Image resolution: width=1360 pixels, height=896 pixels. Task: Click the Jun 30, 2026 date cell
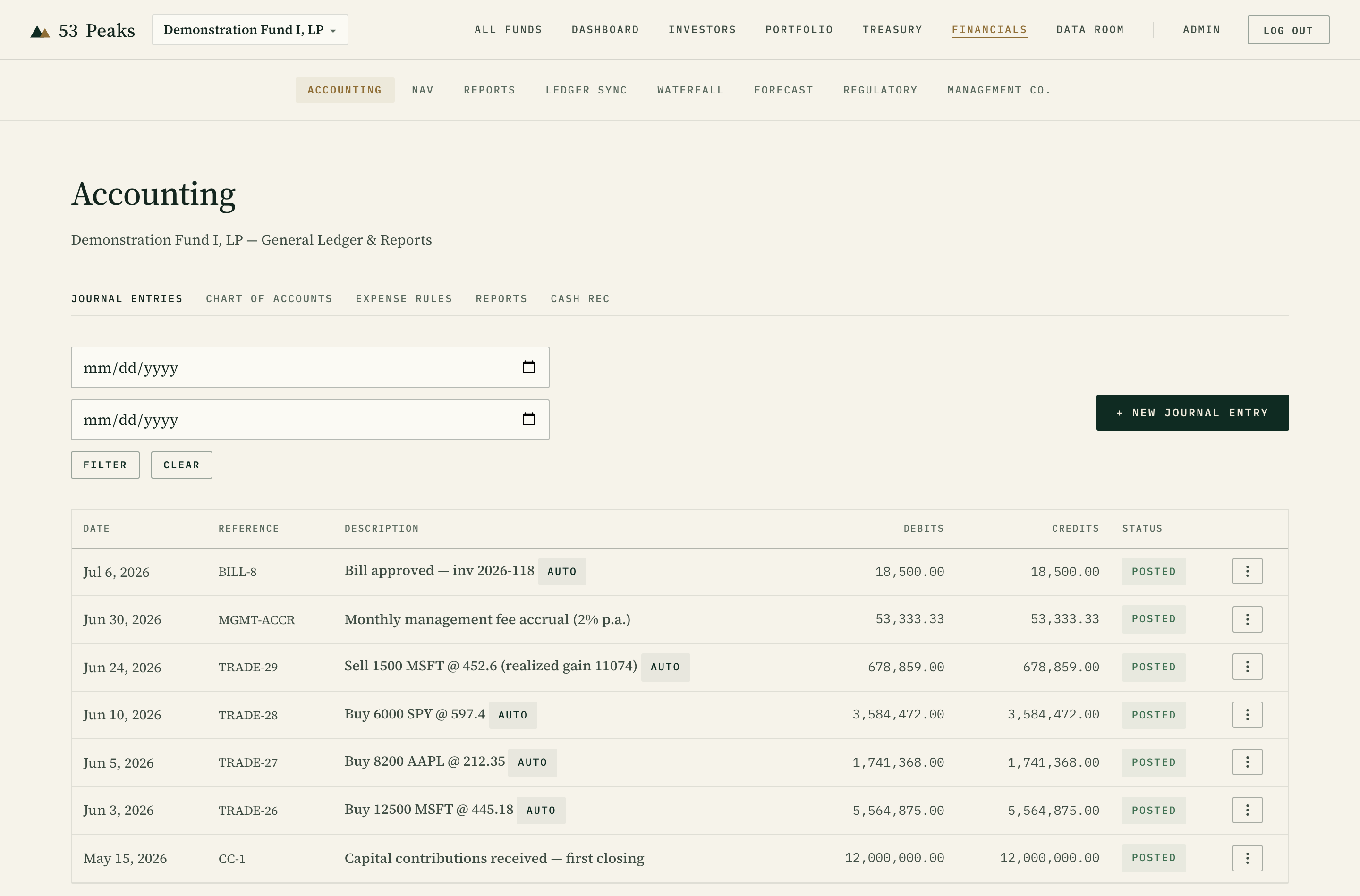click(x=122, y=619)
